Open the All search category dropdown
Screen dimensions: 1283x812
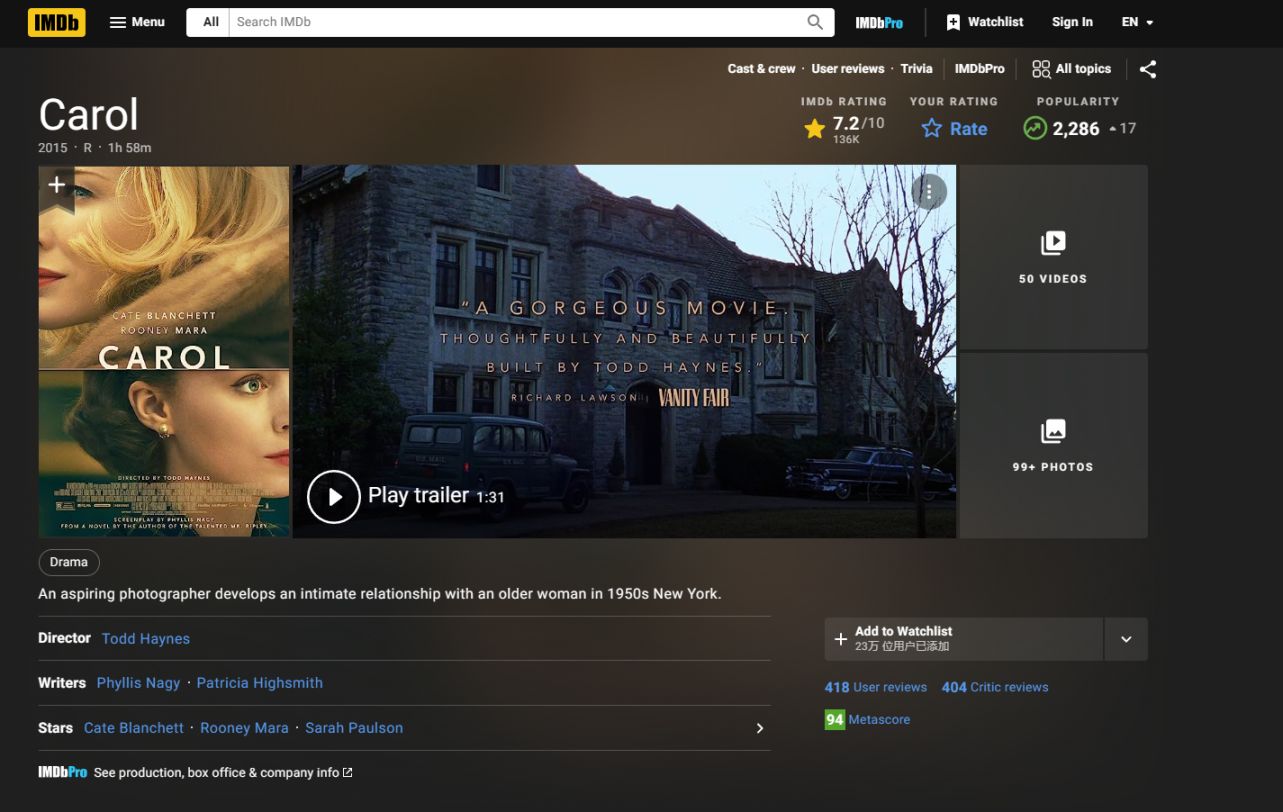[x=210, y=22]
